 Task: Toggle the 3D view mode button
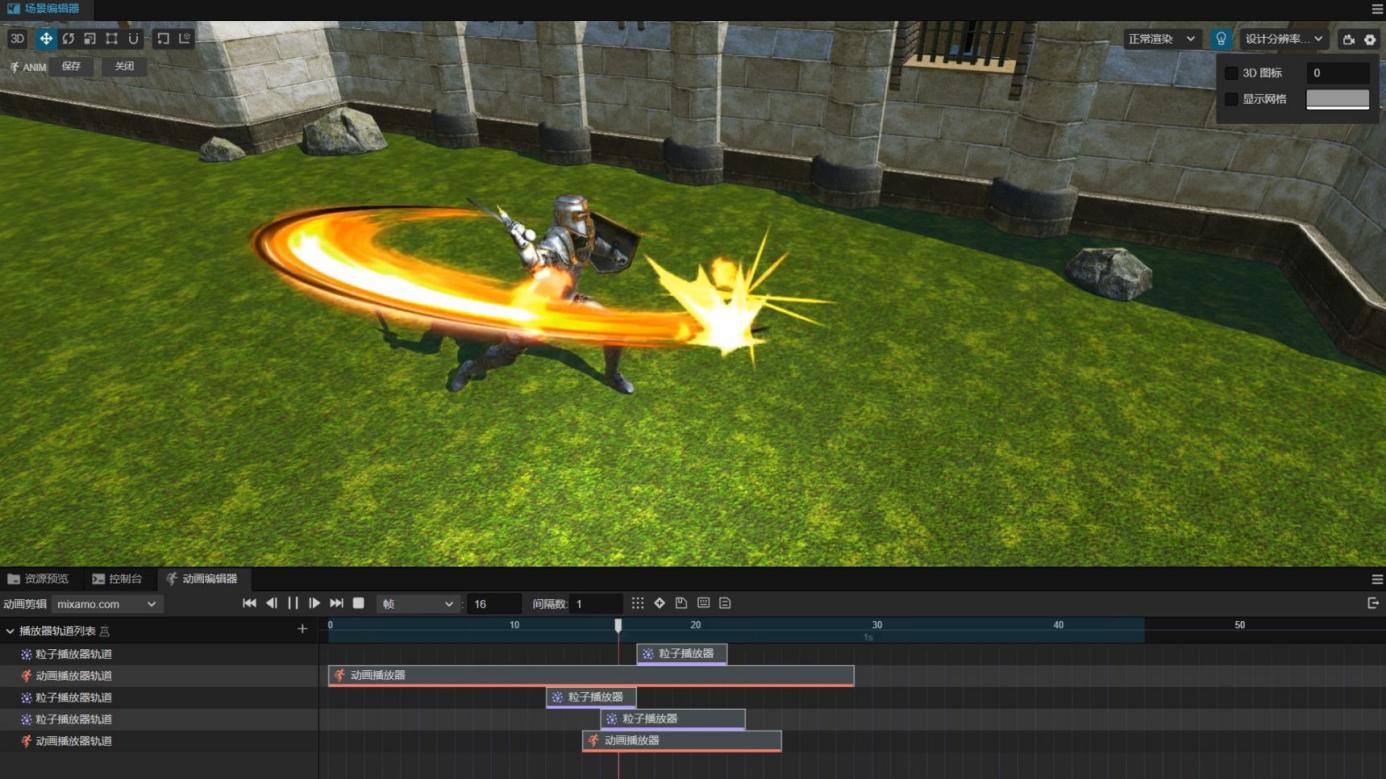click(17, 39)
